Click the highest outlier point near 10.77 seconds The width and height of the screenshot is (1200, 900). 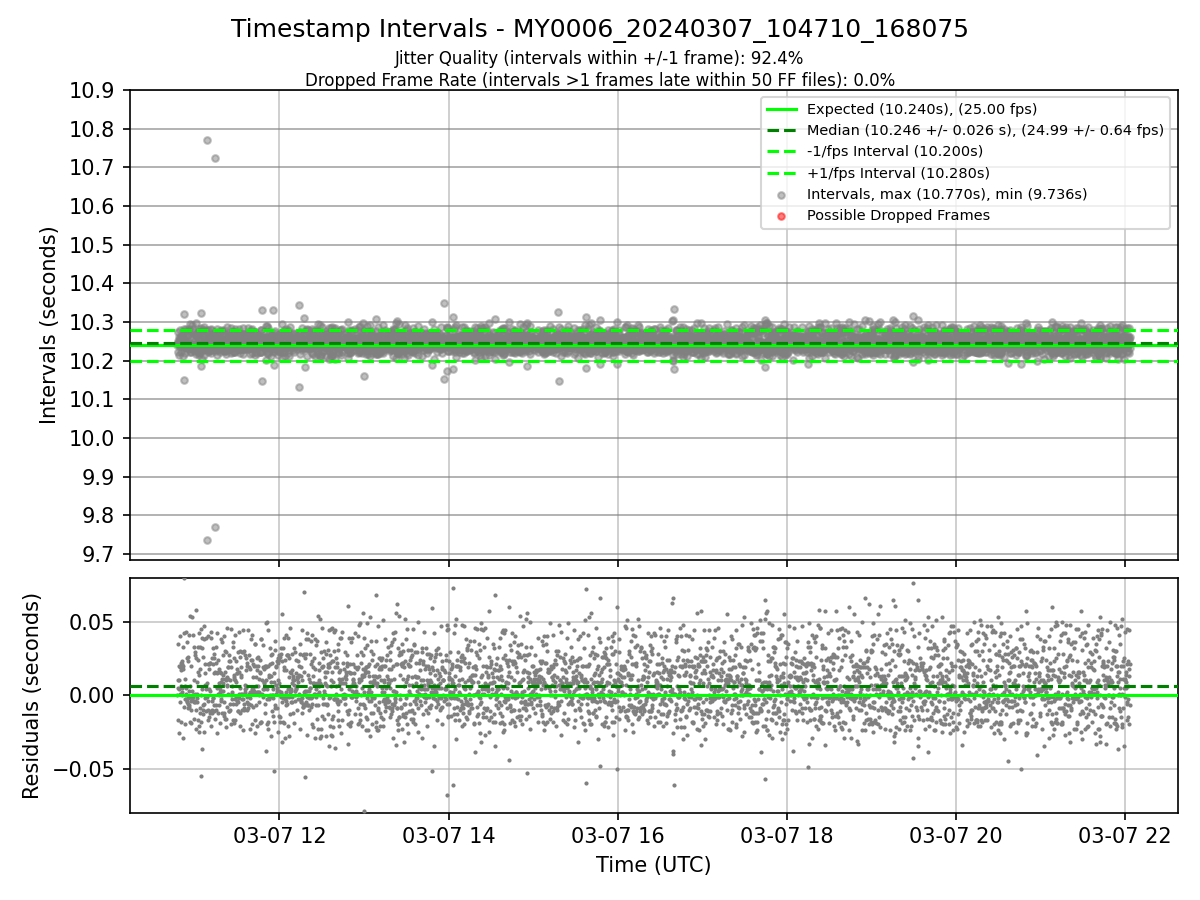[x=207, y=140]
